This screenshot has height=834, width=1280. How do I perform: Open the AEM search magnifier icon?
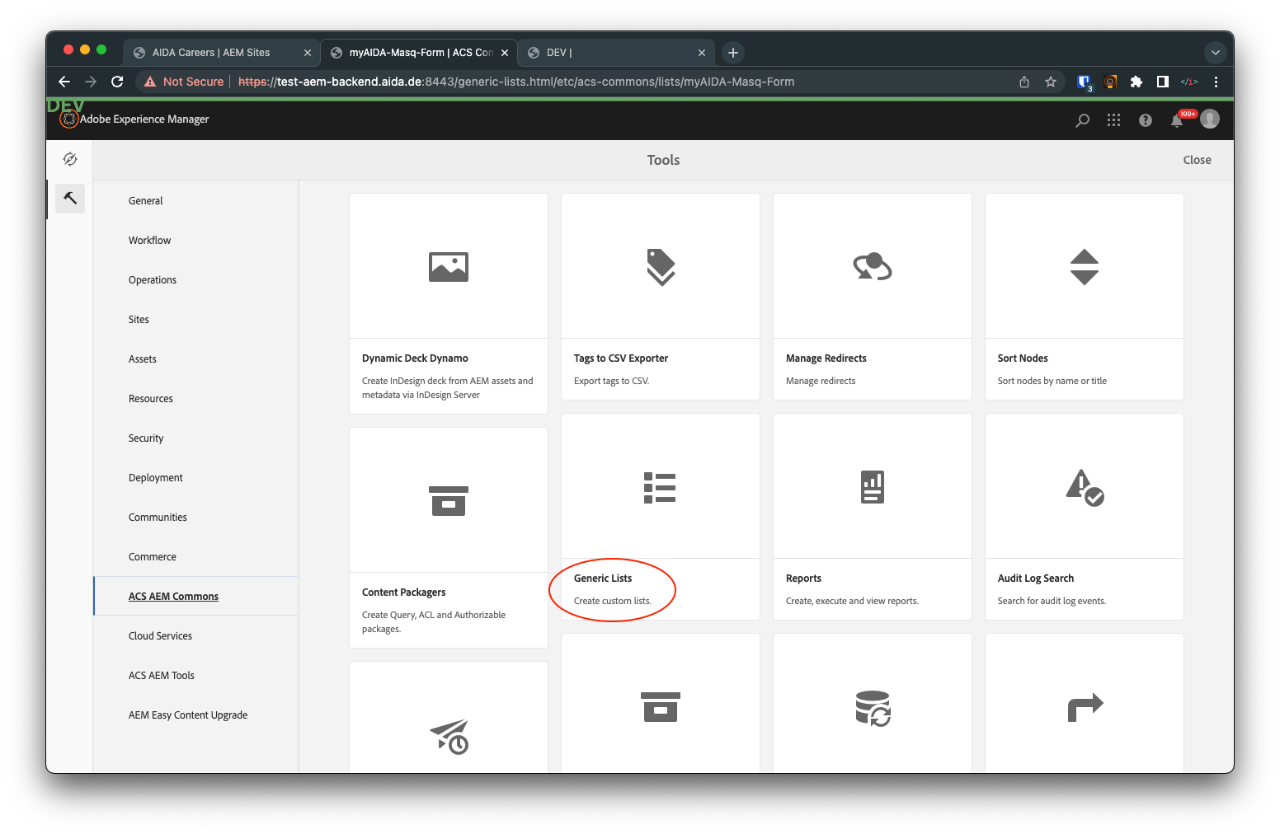tap(1082, 120)
